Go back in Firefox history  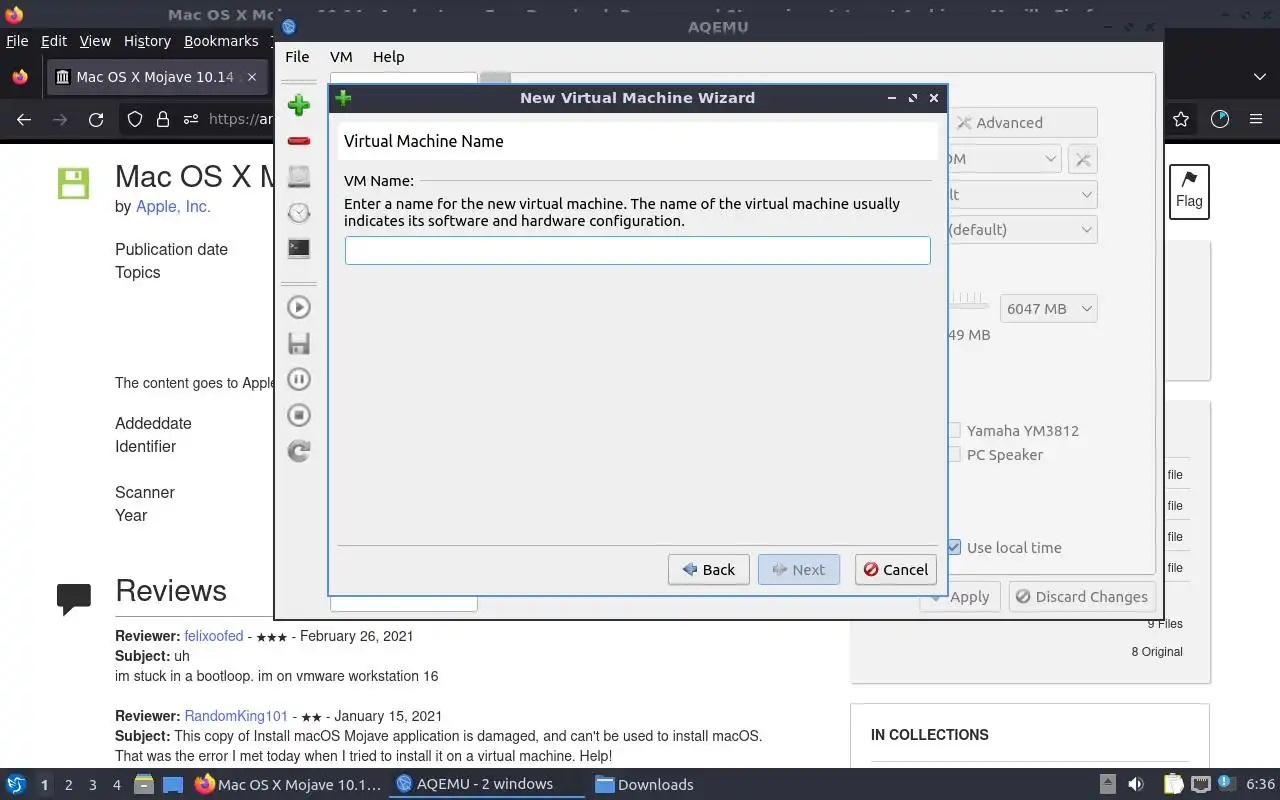pos(24,119)
